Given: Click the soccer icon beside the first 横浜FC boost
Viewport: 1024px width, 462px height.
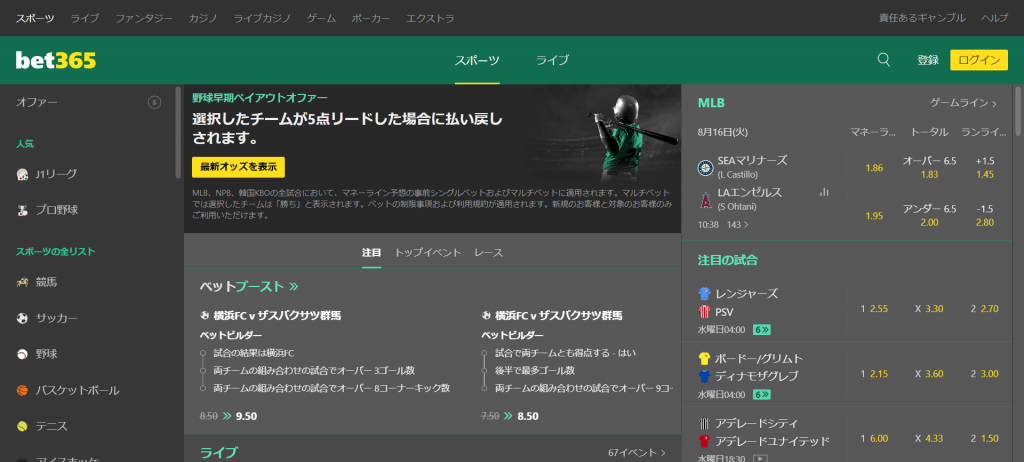Looking at the screenshot, I should 204,316.
